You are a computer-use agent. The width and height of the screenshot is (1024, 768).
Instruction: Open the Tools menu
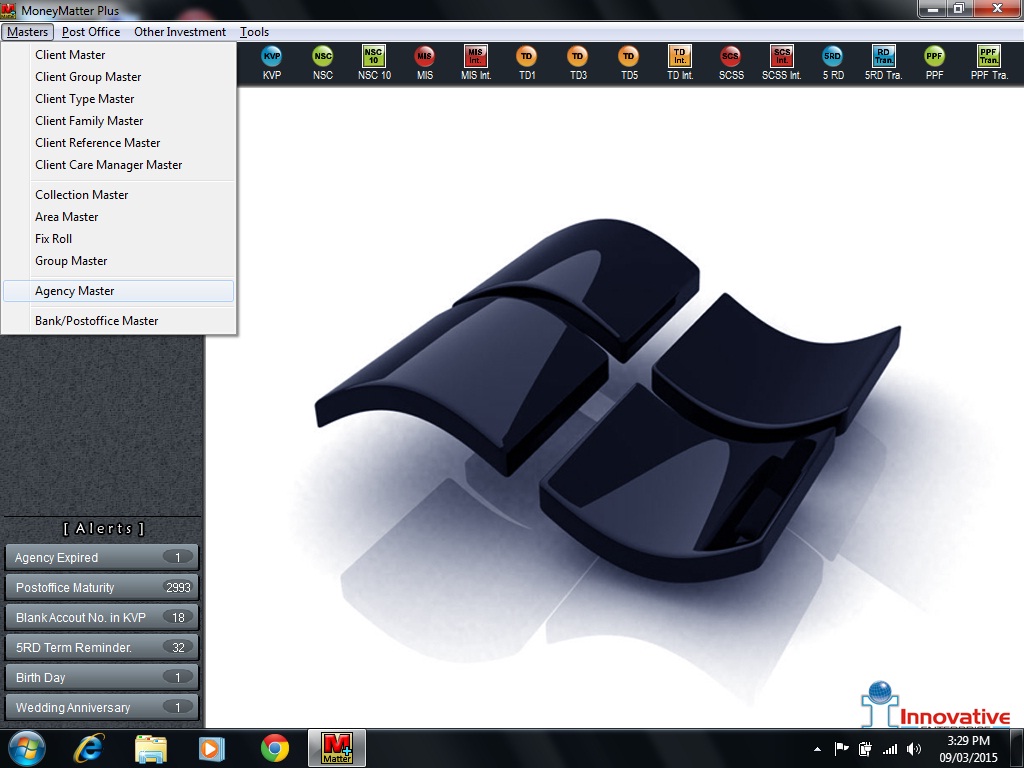tap(254, 32)
